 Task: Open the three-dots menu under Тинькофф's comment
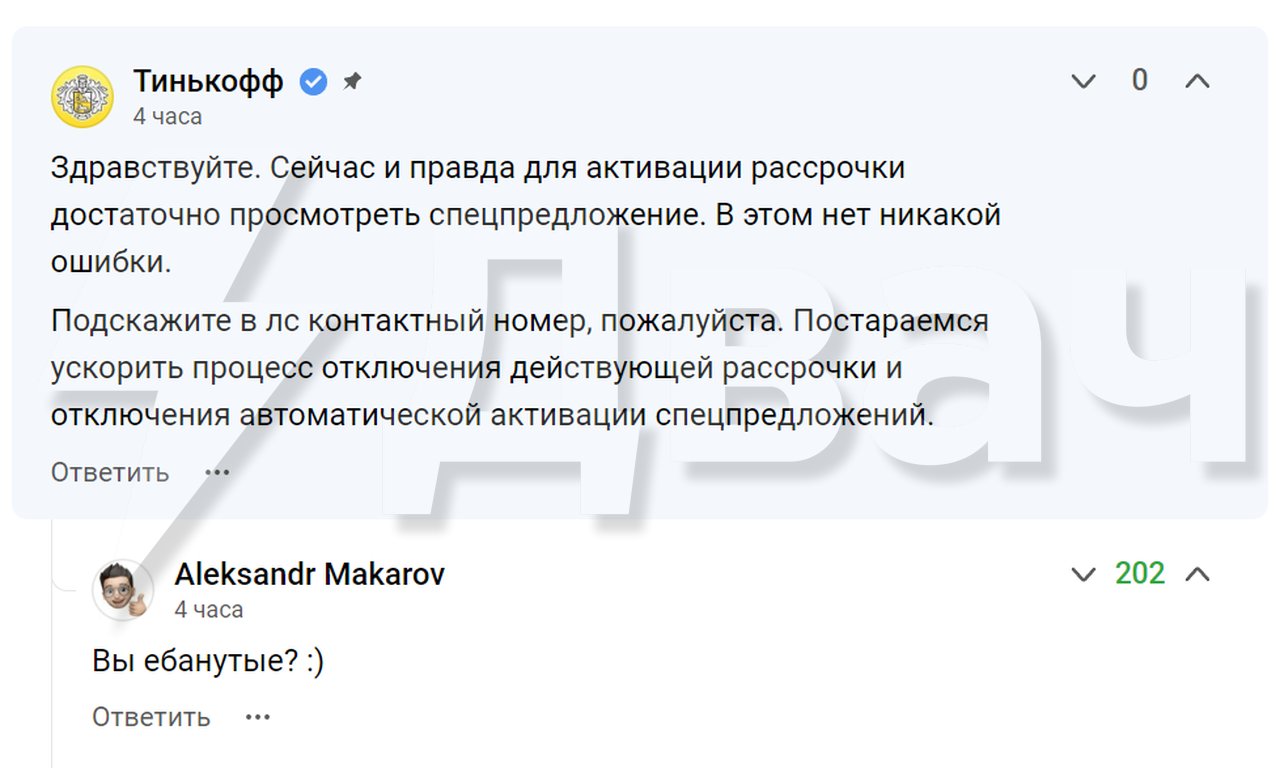click(x=217, y=472)
